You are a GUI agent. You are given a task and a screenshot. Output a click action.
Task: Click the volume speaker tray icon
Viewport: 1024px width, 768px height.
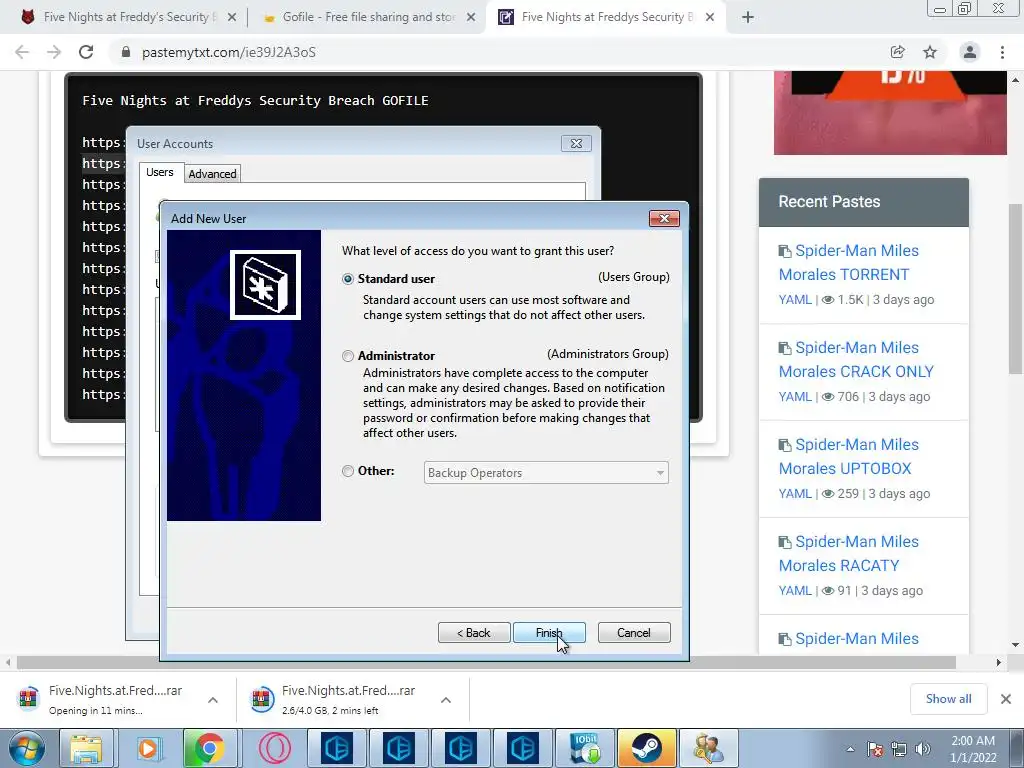(922, 749)
